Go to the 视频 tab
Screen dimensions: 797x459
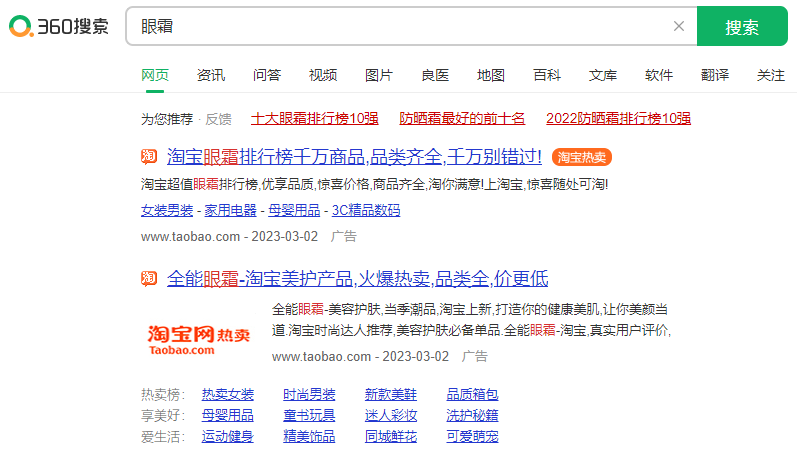pyautogui.click(x=323, y=75)
